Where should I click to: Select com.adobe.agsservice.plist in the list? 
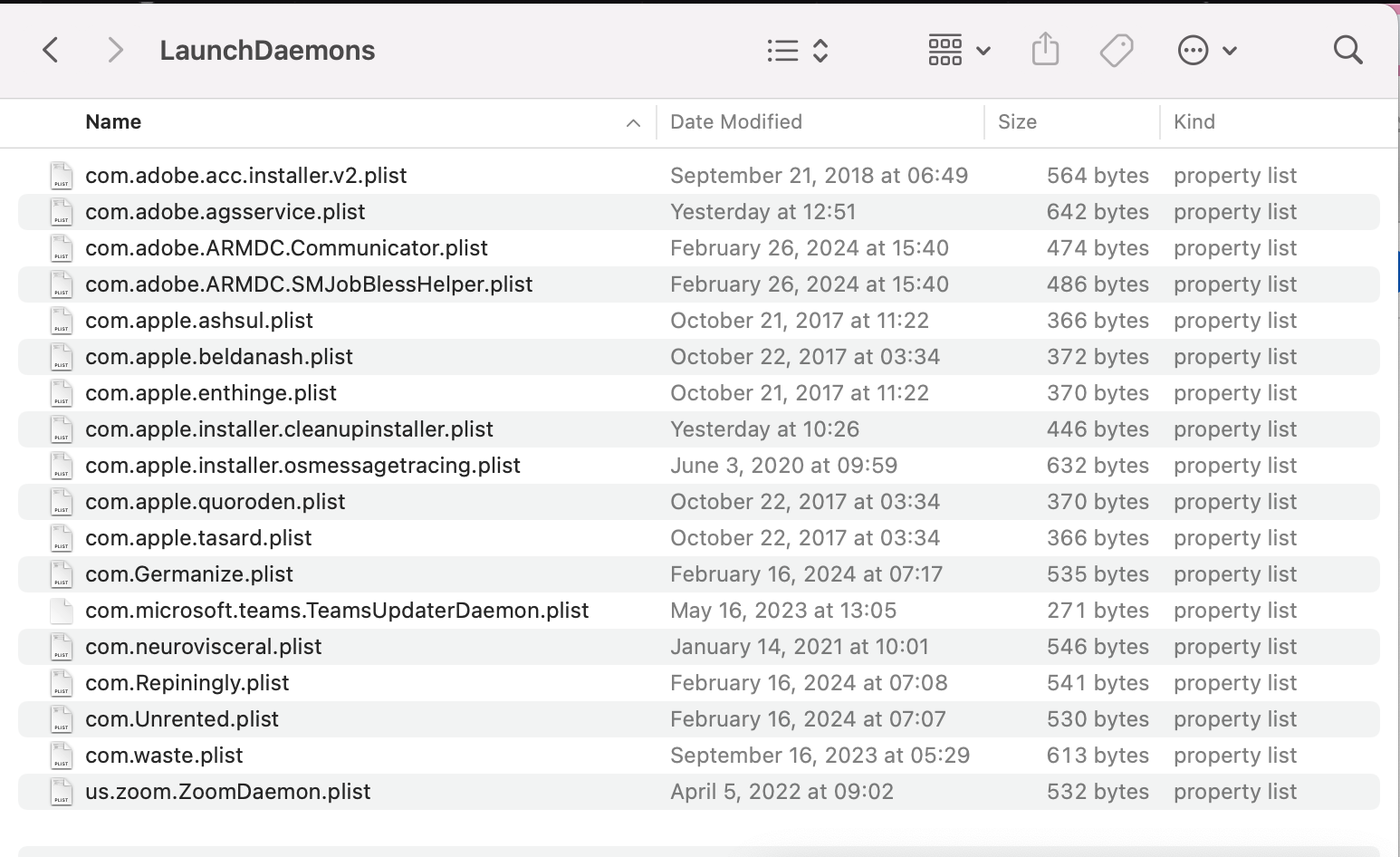click(x=225, y=212)
